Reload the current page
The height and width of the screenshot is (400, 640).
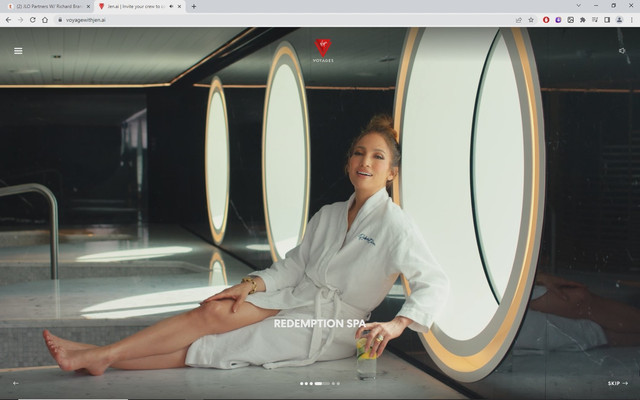tap(33, 20)
